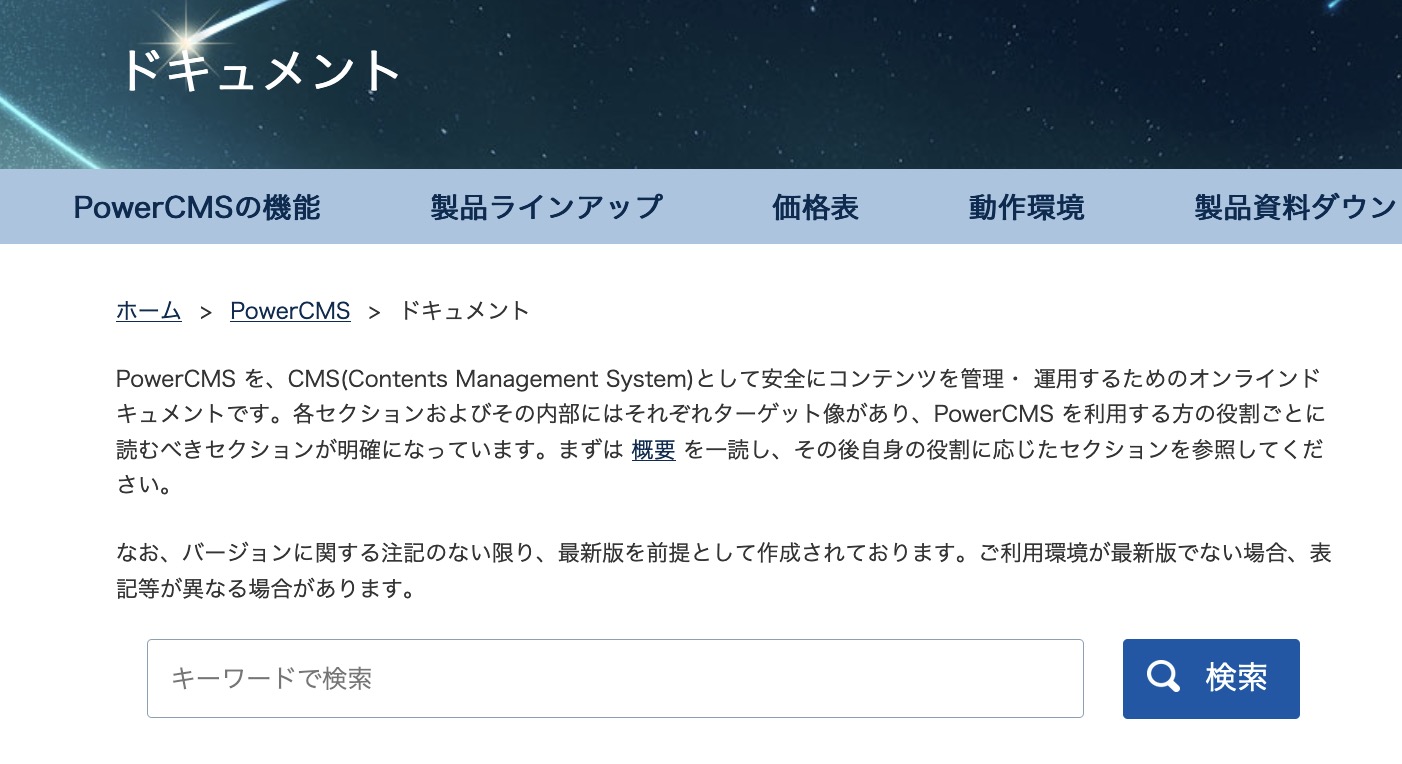Select 価格表 in the navigation bar

pyautogui.click(x=816, y=207)
